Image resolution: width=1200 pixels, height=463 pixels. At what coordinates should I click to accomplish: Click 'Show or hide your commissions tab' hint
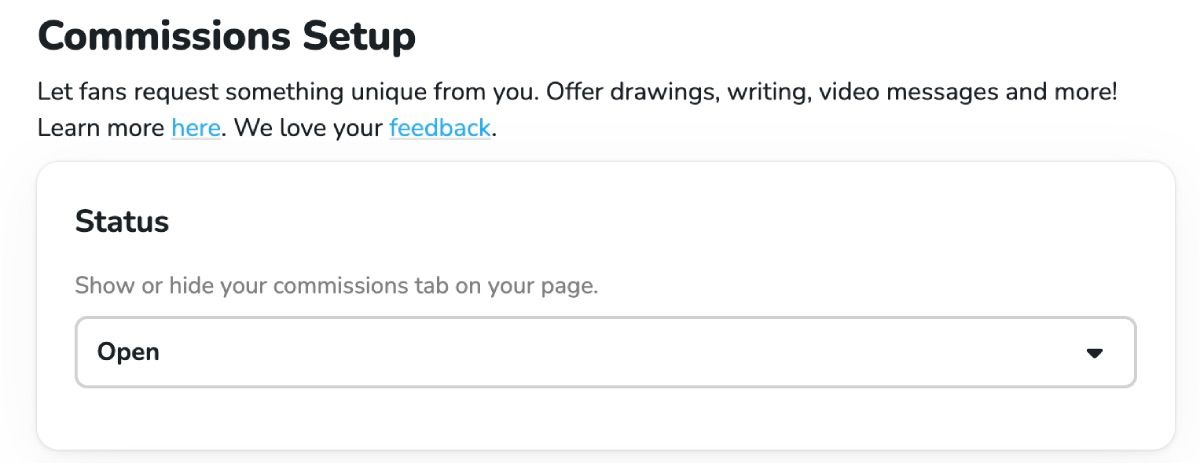336,286
